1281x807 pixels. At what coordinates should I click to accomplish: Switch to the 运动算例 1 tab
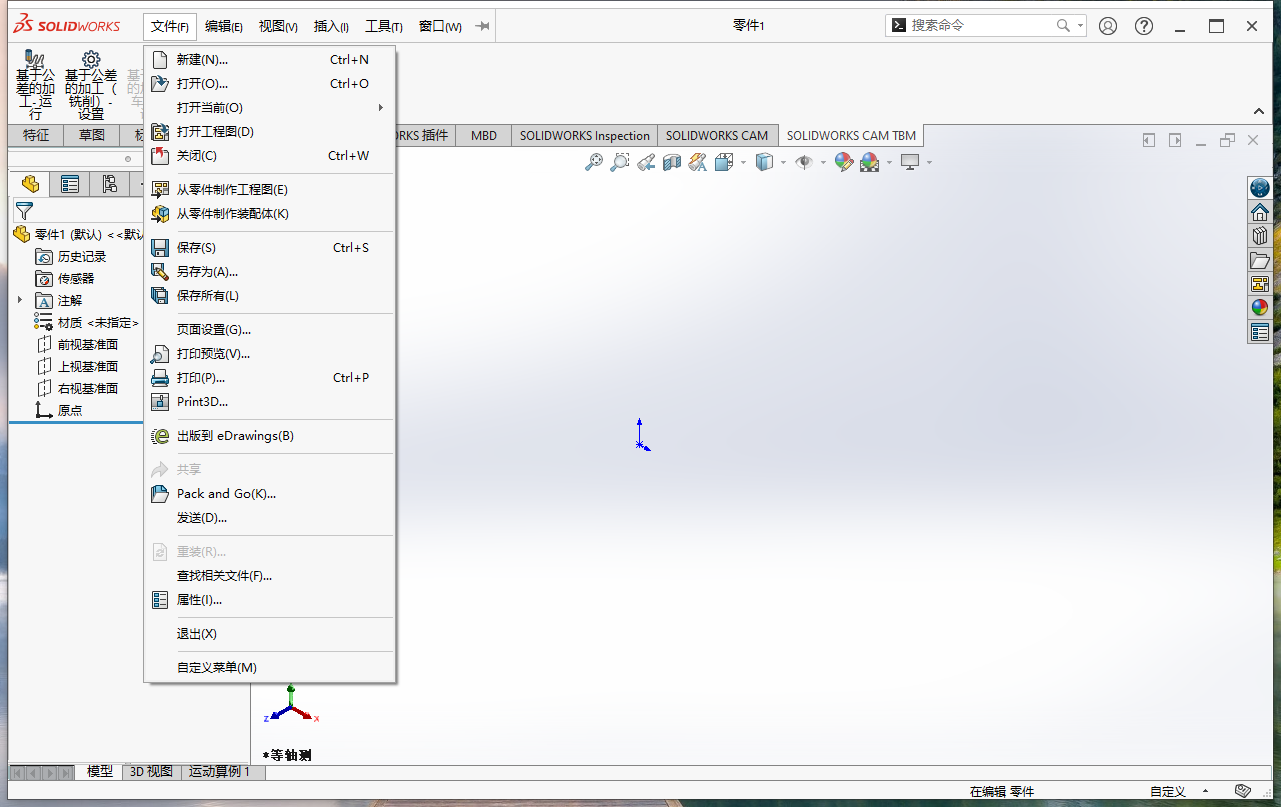[221, 772]
